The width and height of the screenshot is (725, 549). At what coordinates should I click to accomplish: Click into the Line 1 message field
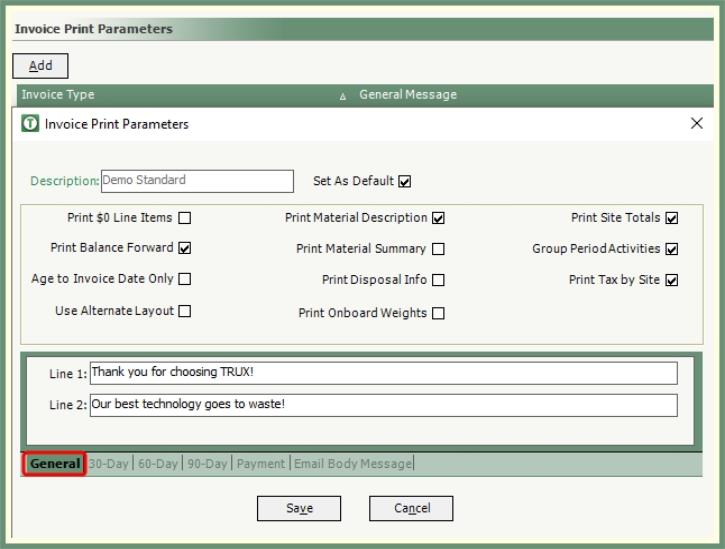383,373
